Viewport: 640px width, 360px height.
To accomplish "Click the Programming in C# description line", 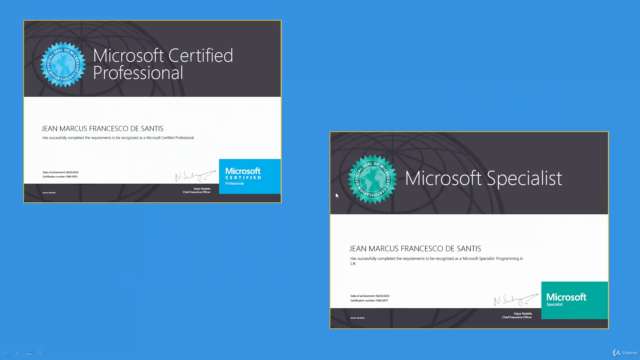I will coord(436,261).
